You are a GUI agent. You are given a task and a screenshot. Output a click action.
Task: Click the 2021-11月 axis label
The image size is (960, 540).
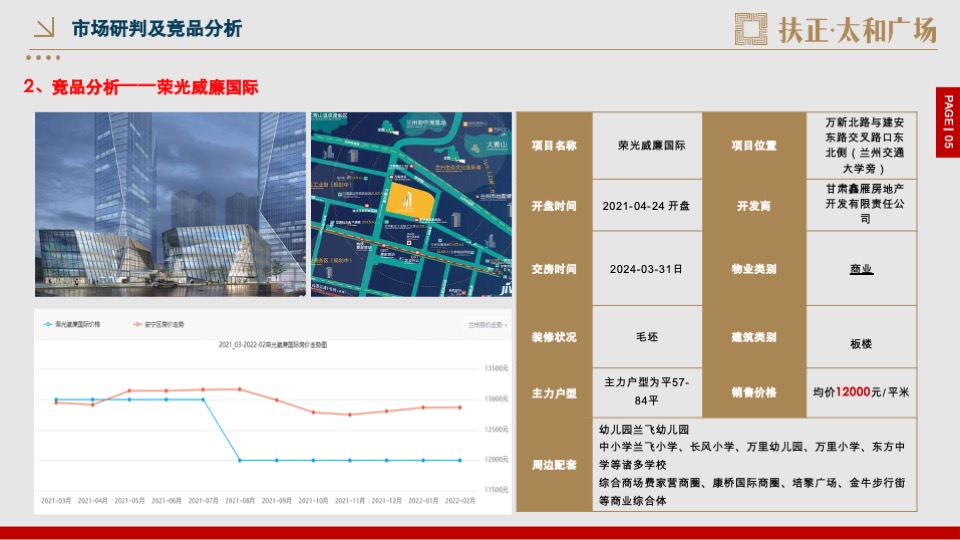click(350, 500)
